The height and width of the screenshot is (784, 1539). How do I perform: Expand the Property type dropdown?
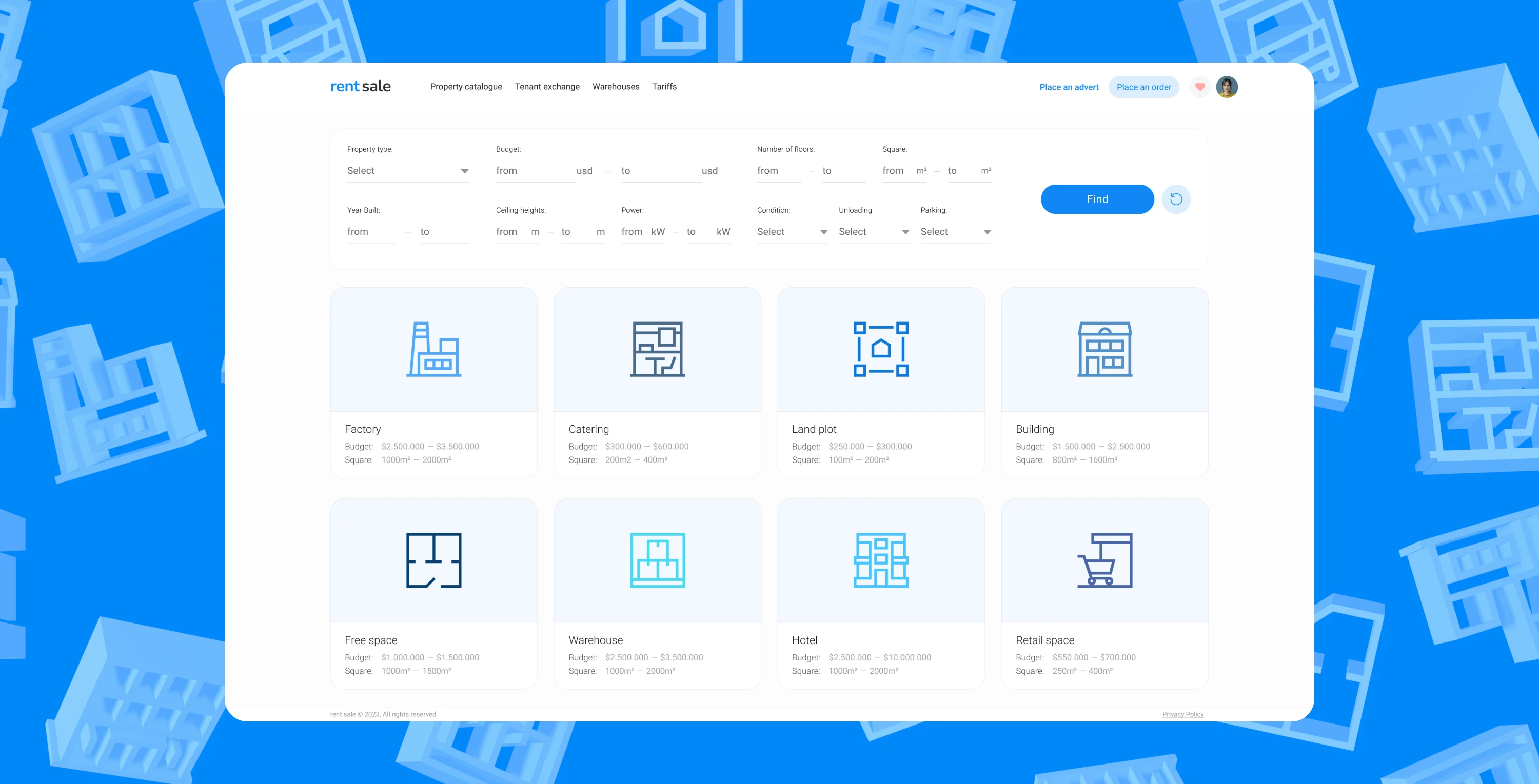[407, 171]
